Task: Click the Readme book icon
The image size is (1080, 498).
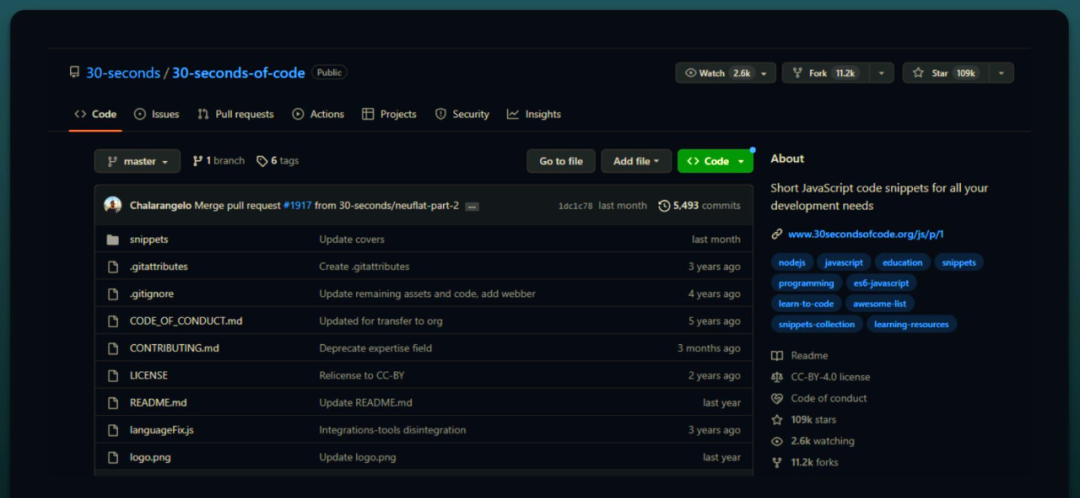Action: (x=777, y=356)
